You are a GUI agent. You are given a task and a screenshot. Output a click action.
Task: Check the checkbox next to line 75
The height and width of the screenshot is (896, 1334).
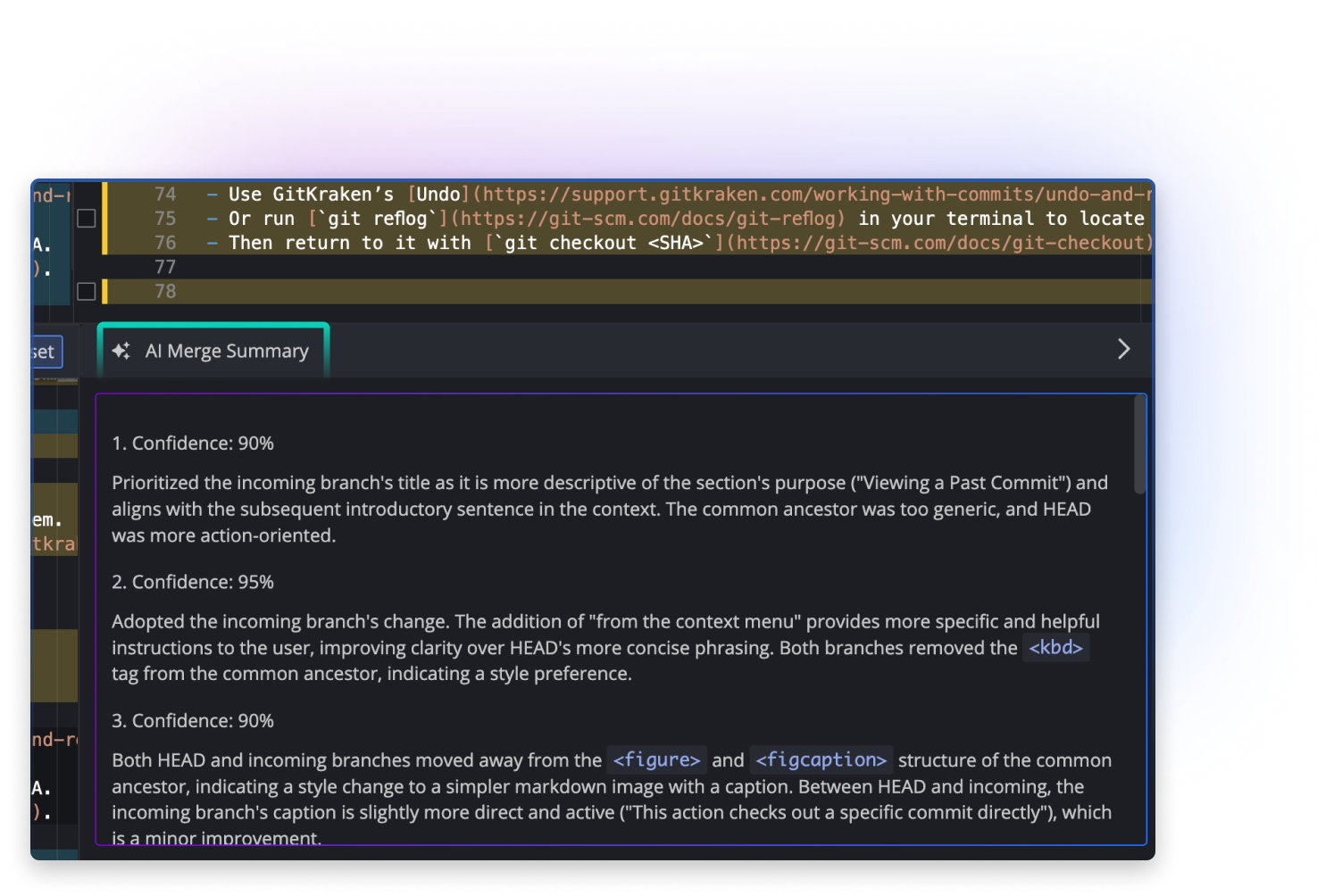pyautogui.click(x=86, y=218)
